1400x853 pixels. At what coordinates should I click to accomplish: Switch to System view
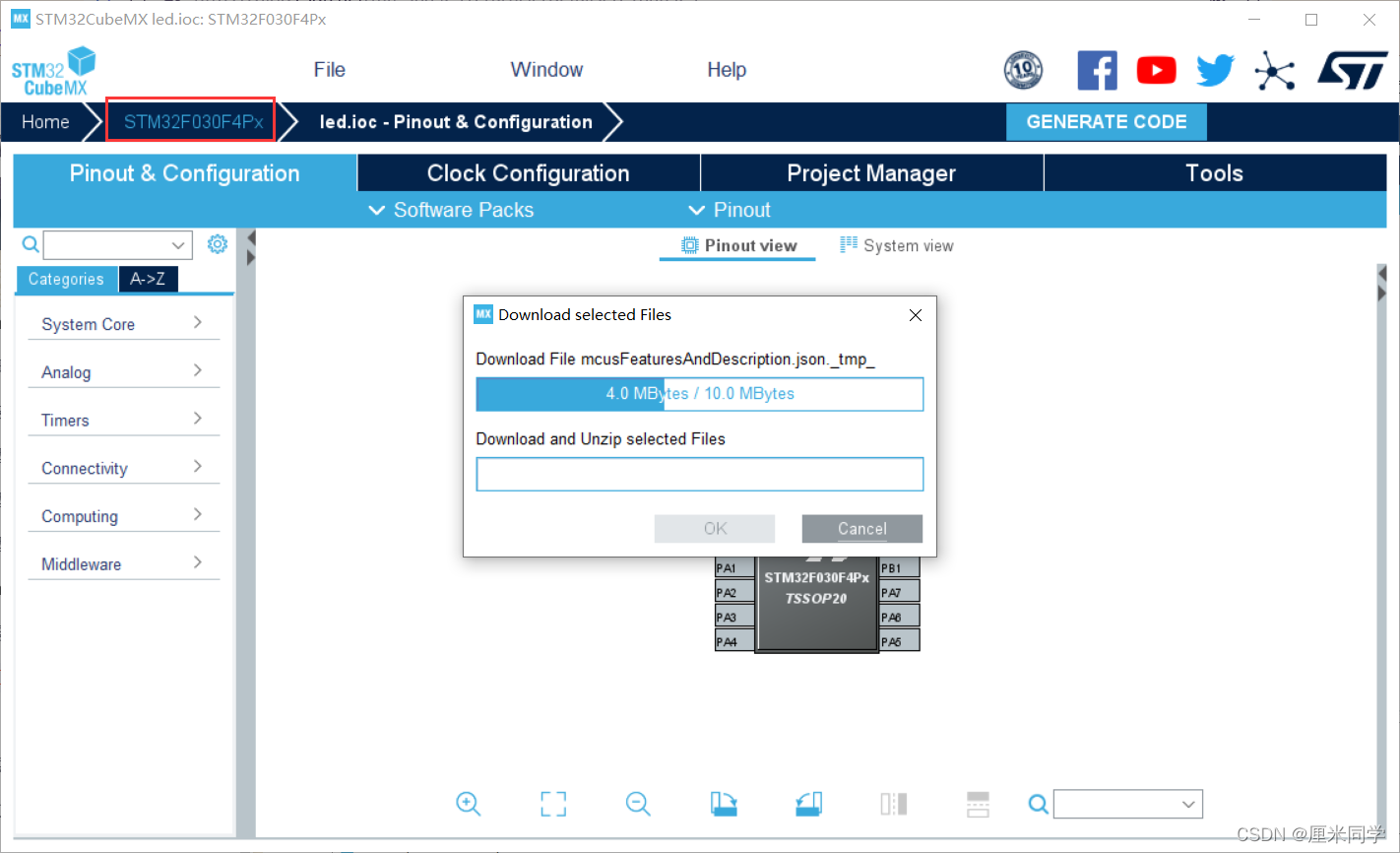point(897,246)
